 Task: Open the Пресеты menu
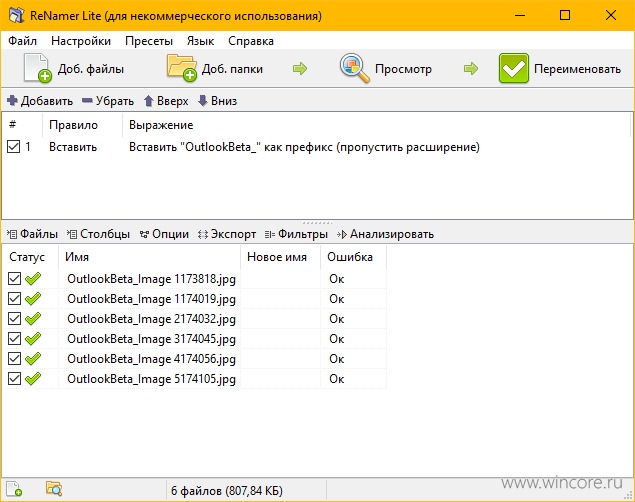(x=149, y=41)
